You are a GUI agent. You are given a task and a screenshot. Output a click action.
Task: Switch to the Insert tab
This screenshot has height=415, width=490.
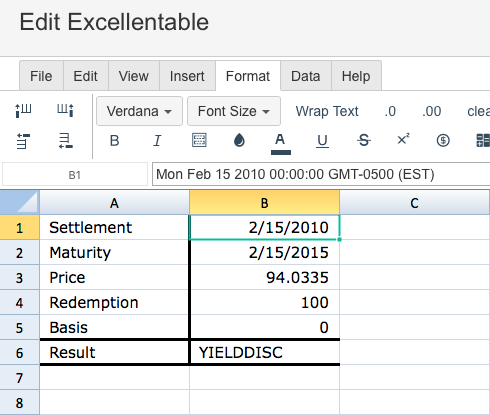coord(187,76)
